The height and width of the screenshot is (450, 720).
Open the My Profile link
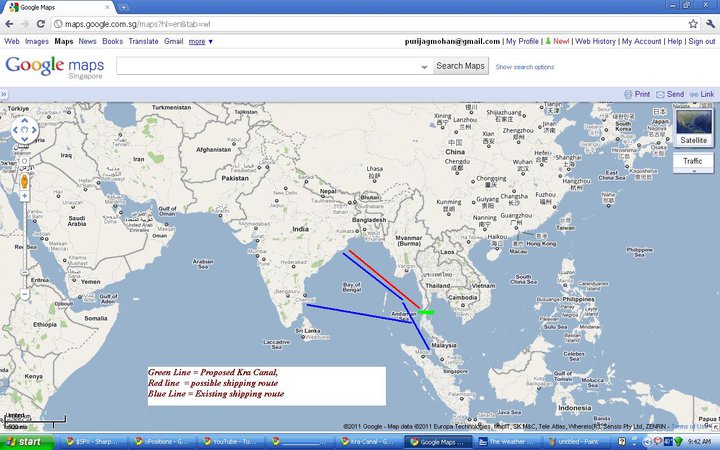click(522, 41)
